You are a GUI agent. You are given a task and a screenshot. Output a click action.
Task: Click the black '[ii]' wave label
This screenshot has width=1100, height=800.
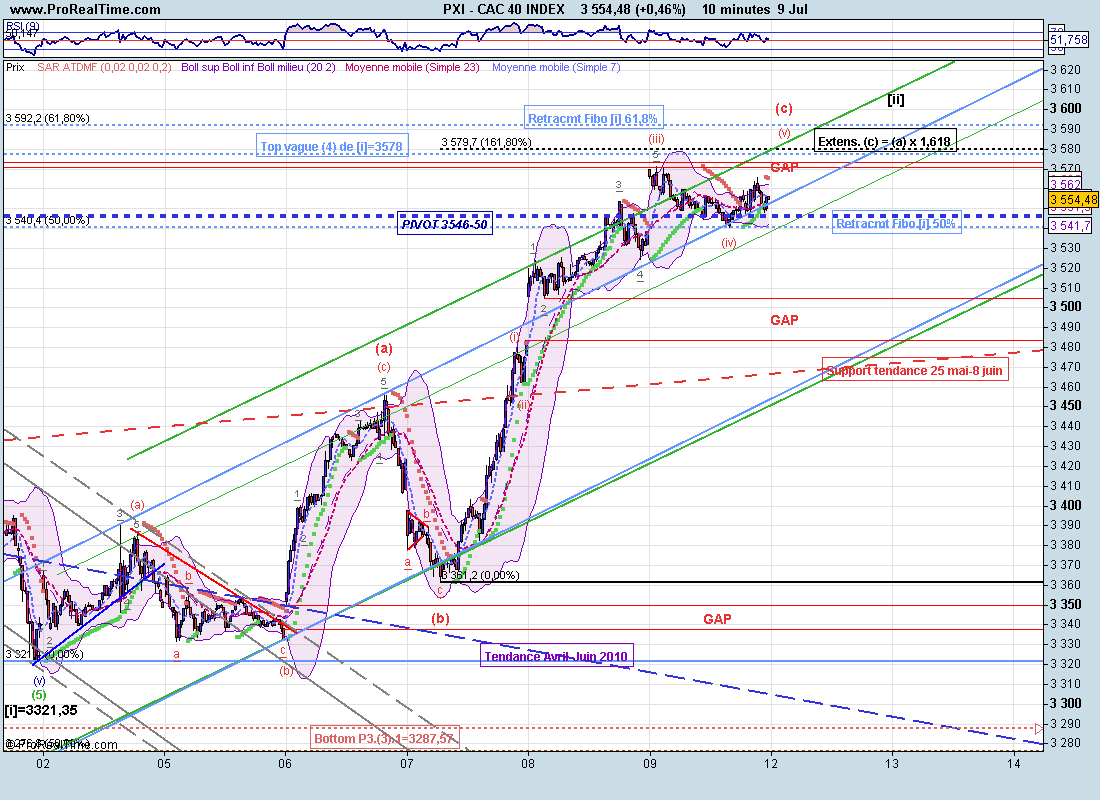click(896, 100)
